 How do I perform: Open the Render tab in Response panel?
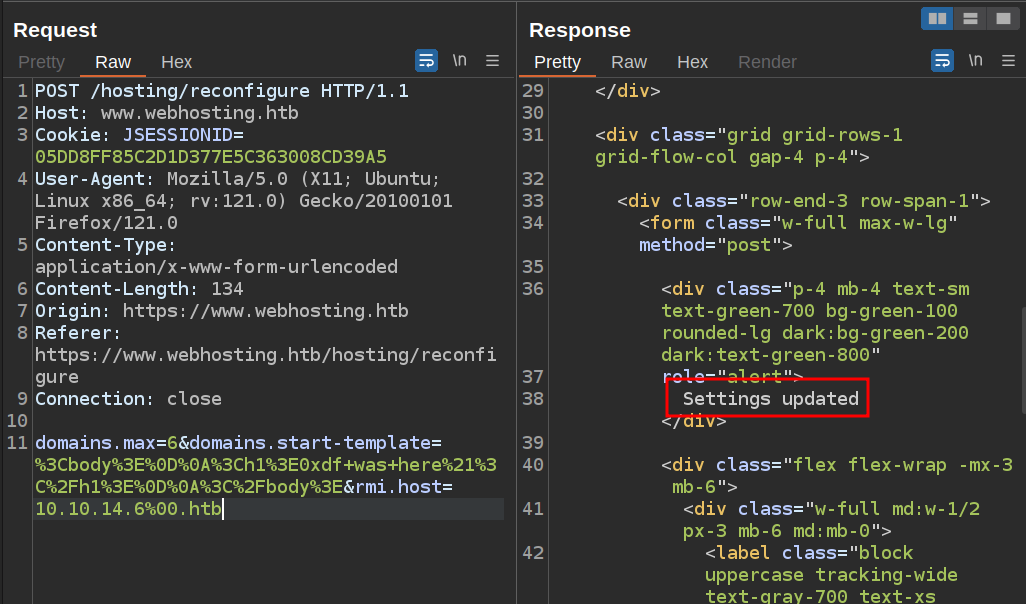coord(768,62)
